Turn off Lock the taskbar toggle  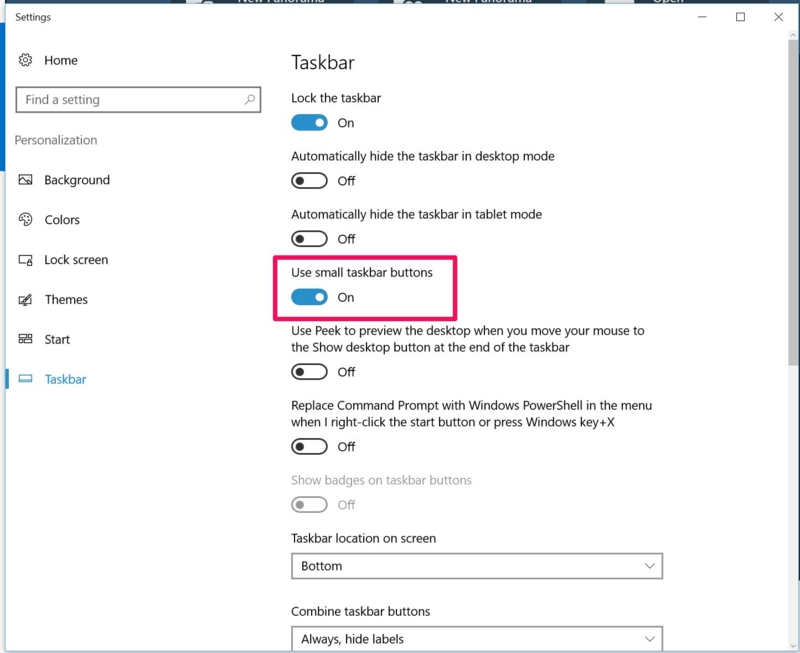pos(309,122)
